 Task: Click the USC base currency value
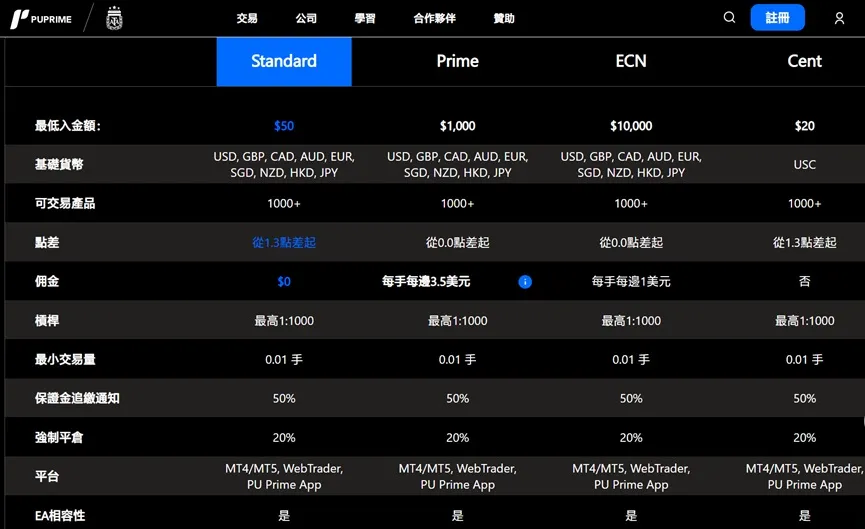[804, 164]
